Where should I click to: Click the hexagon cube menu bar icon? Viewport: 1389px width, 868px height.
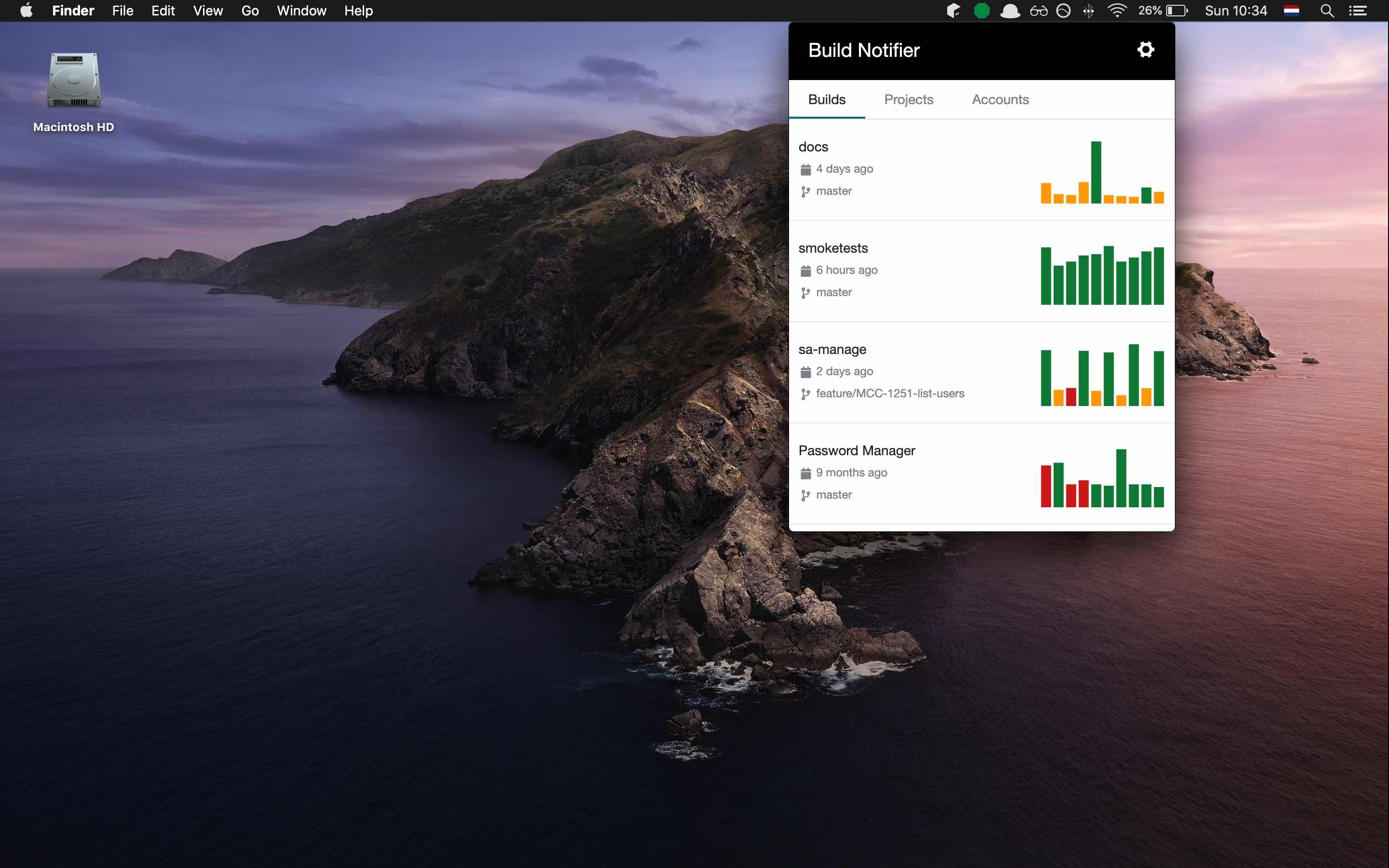click(x=953, y=11)
